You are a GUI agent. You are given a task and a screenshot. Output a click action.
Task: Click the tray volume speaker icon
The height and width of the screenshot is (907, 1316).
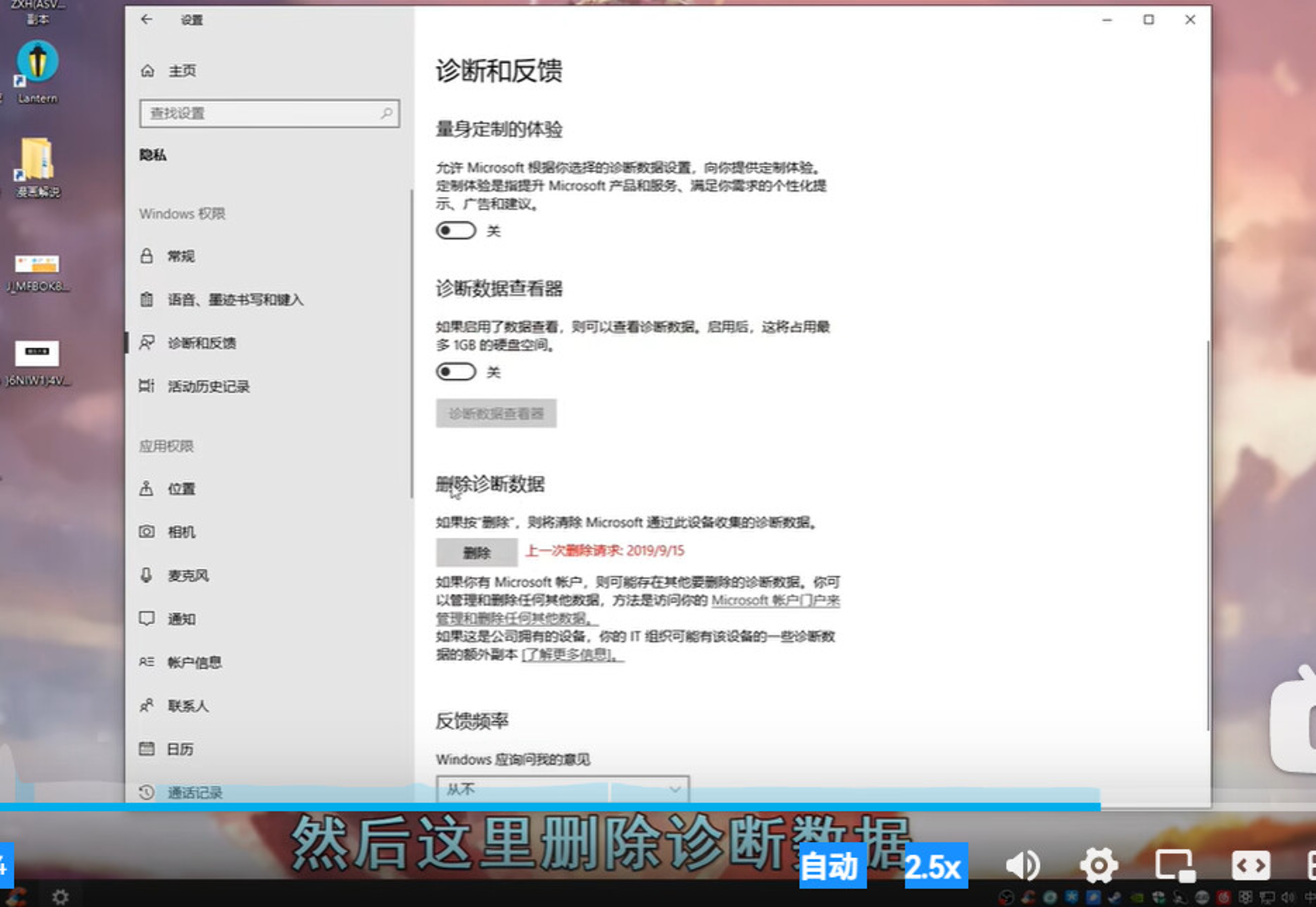click(1288, 897)
